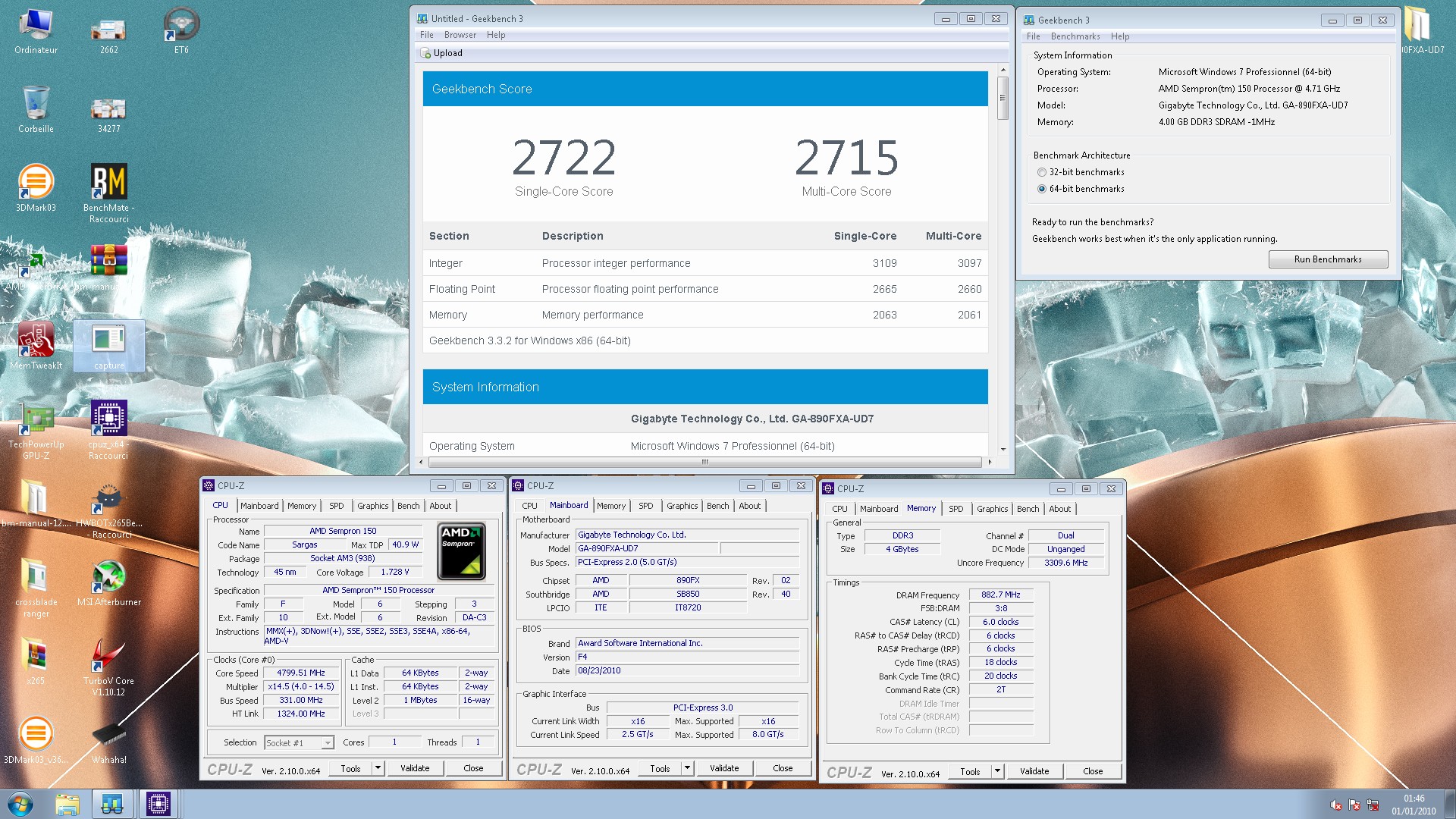Open the Corbeille recycle bin

pyautogui.click(x=36, y=110)
